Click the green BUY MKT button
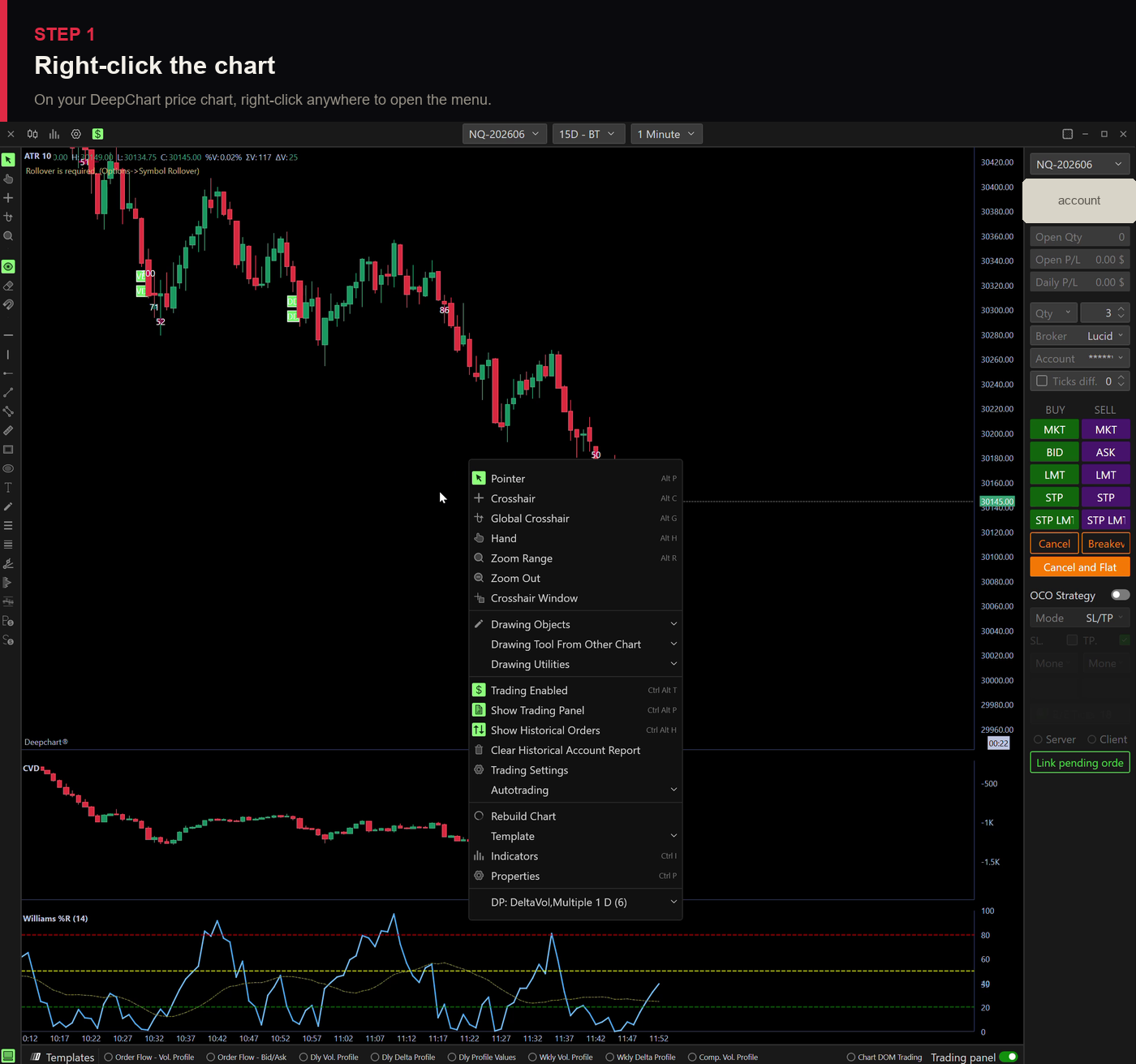The image size is (1136, 1064). (1054, 429)
